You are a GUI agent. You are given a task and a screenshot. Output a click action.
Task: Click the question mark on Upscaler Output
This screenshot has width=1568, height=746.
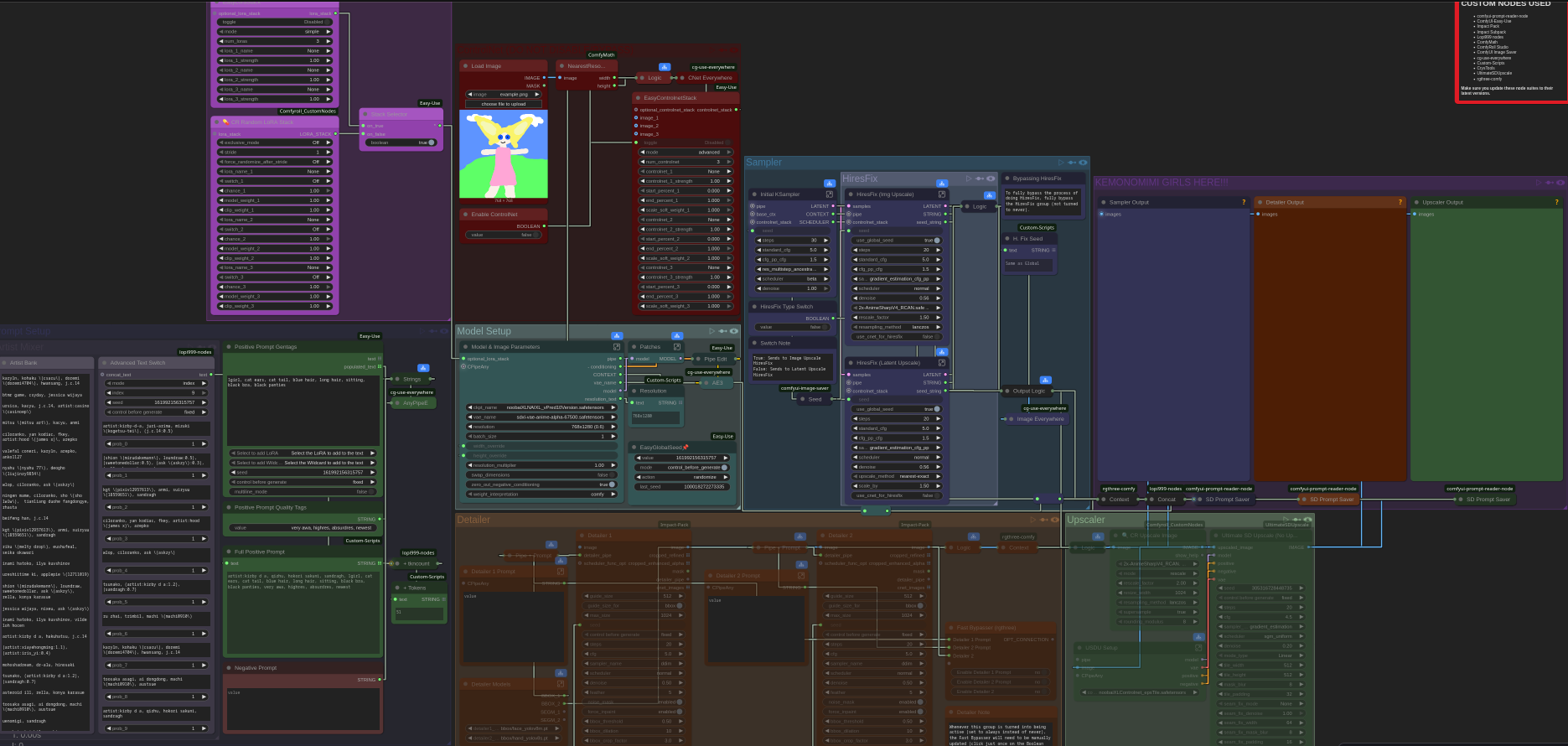[1557, 202]
